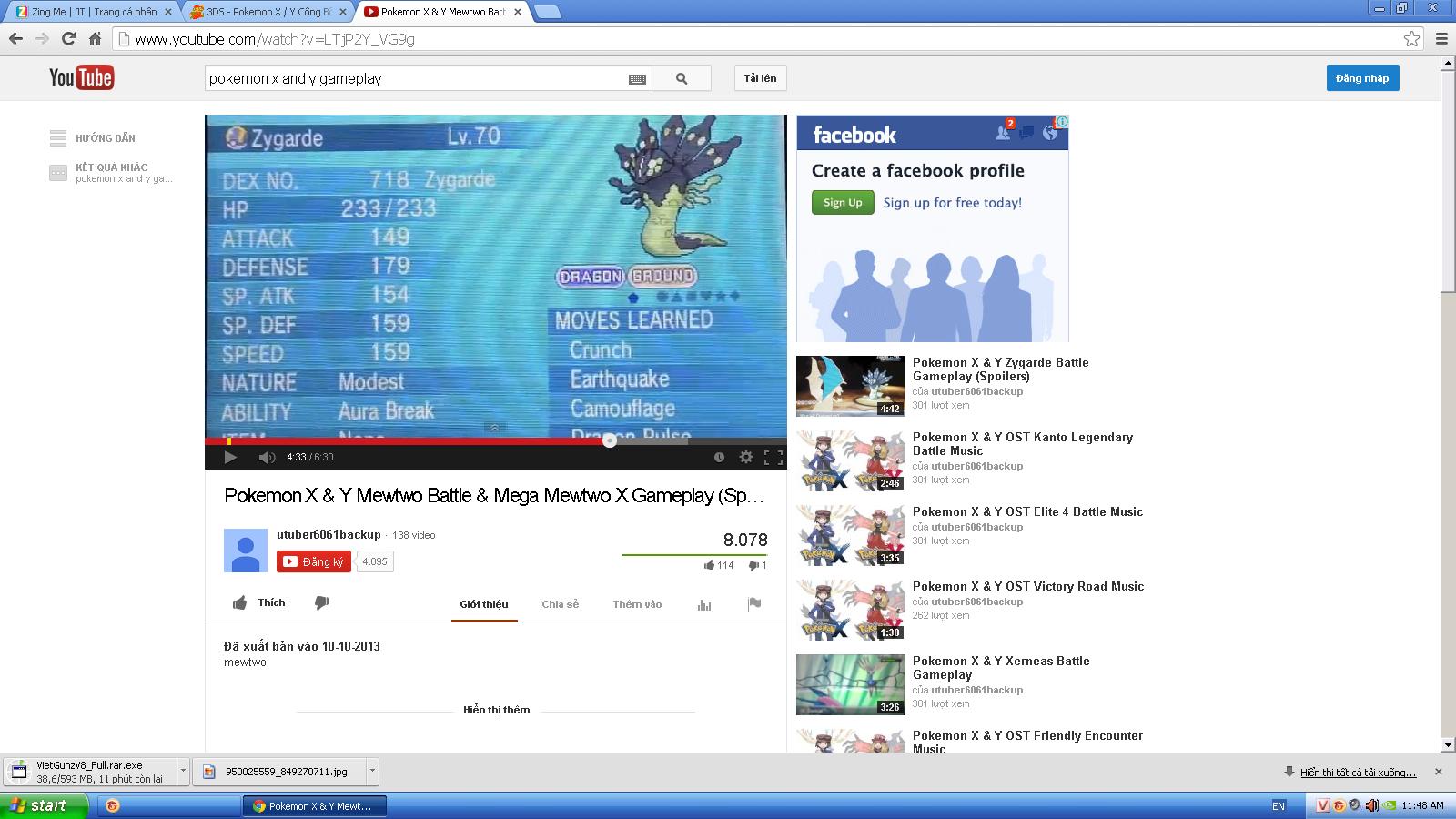Click the Watch Later clock icon

719,457
